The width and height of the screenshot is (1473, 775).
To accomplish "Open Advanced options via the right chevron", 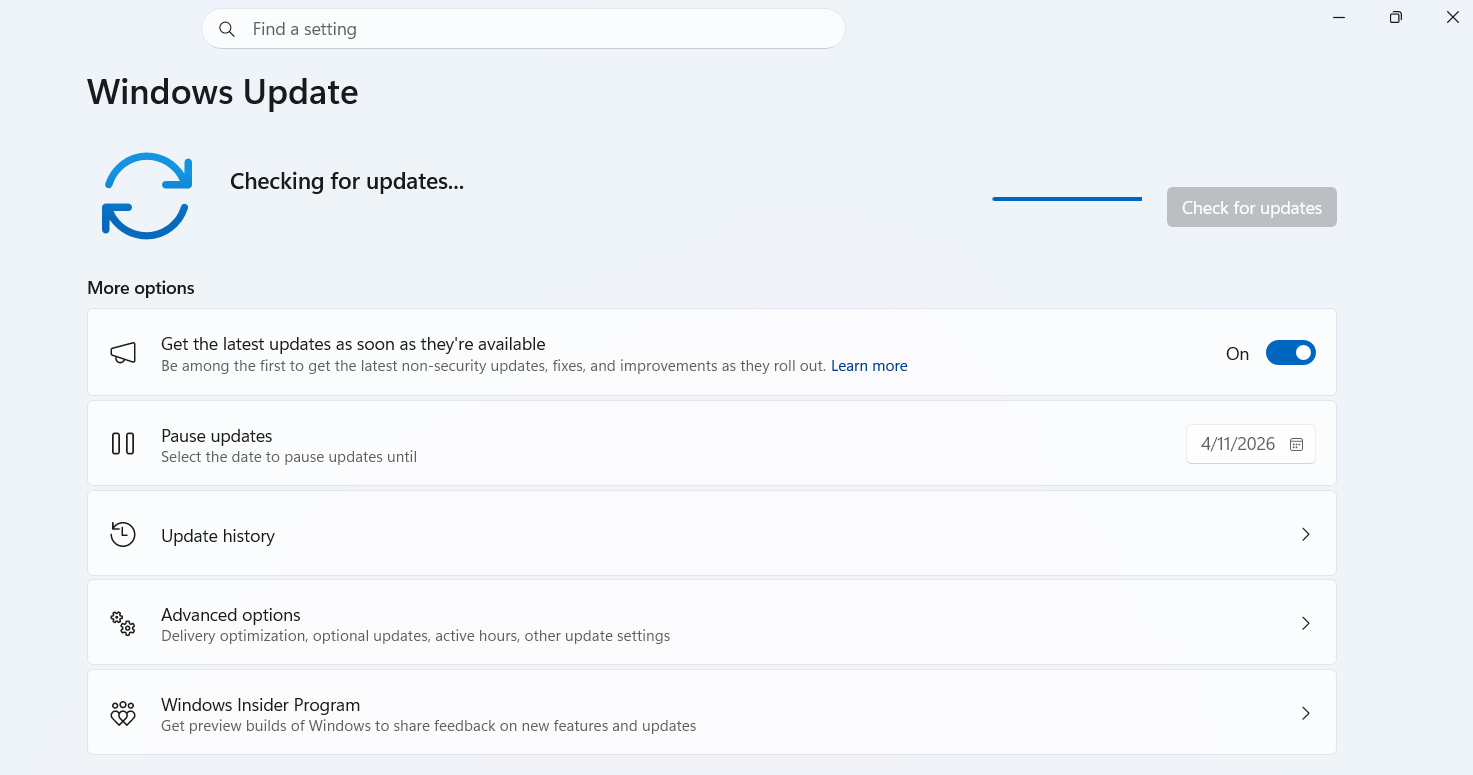I will pos(1305,623).
